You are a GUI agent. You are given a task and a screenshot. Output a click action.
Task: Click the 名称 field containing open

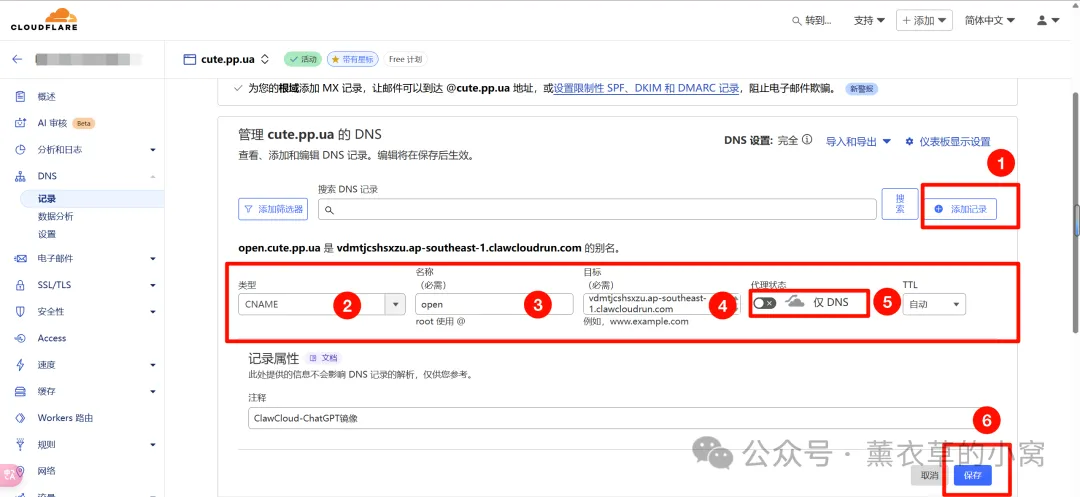pos(494,304)
